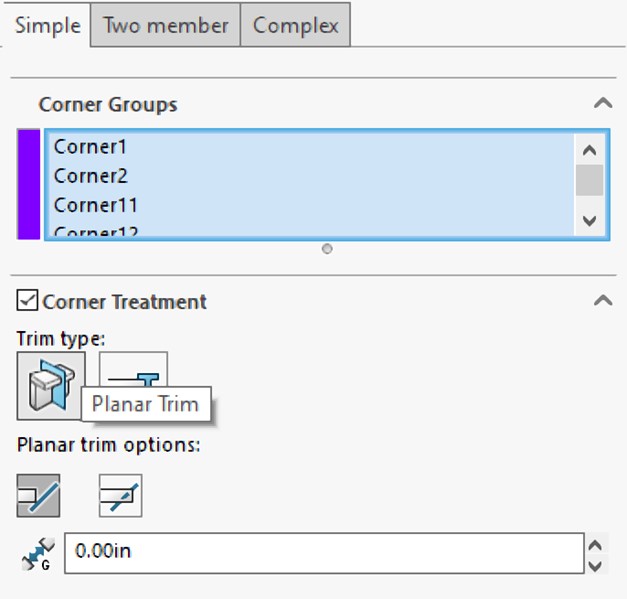The height and width of the screenshot is (599, 627).
Task: Click the weld gap icon beside 0.00in
Action: pyautogui.click(x=38, y=553)
